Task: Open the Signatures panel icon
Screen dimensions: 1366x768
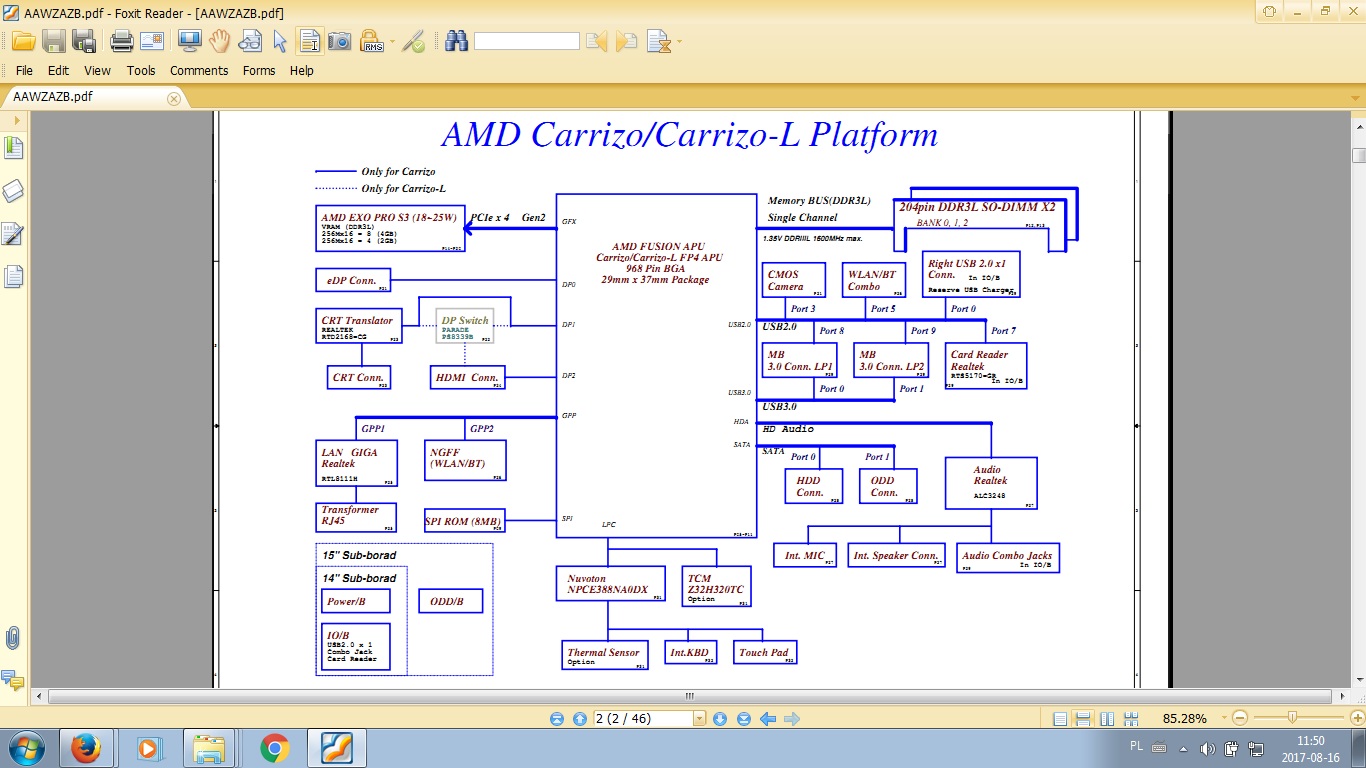Action: click(13, 234)
